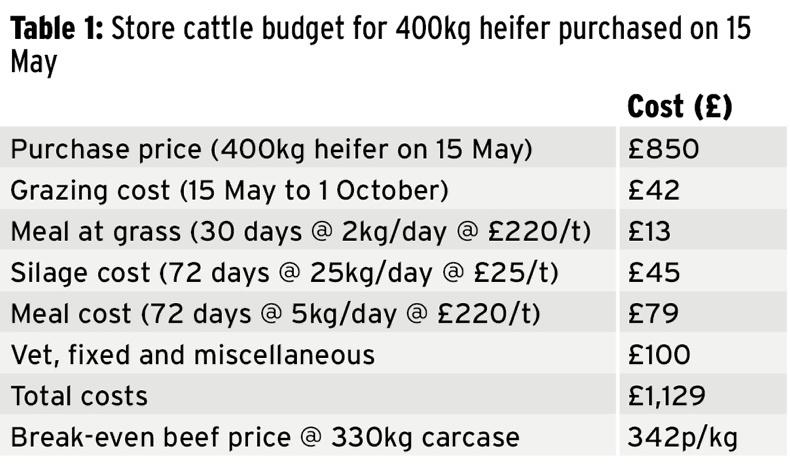
Task: Select the "Meal at grass" row label
Action: coord(301,231)
